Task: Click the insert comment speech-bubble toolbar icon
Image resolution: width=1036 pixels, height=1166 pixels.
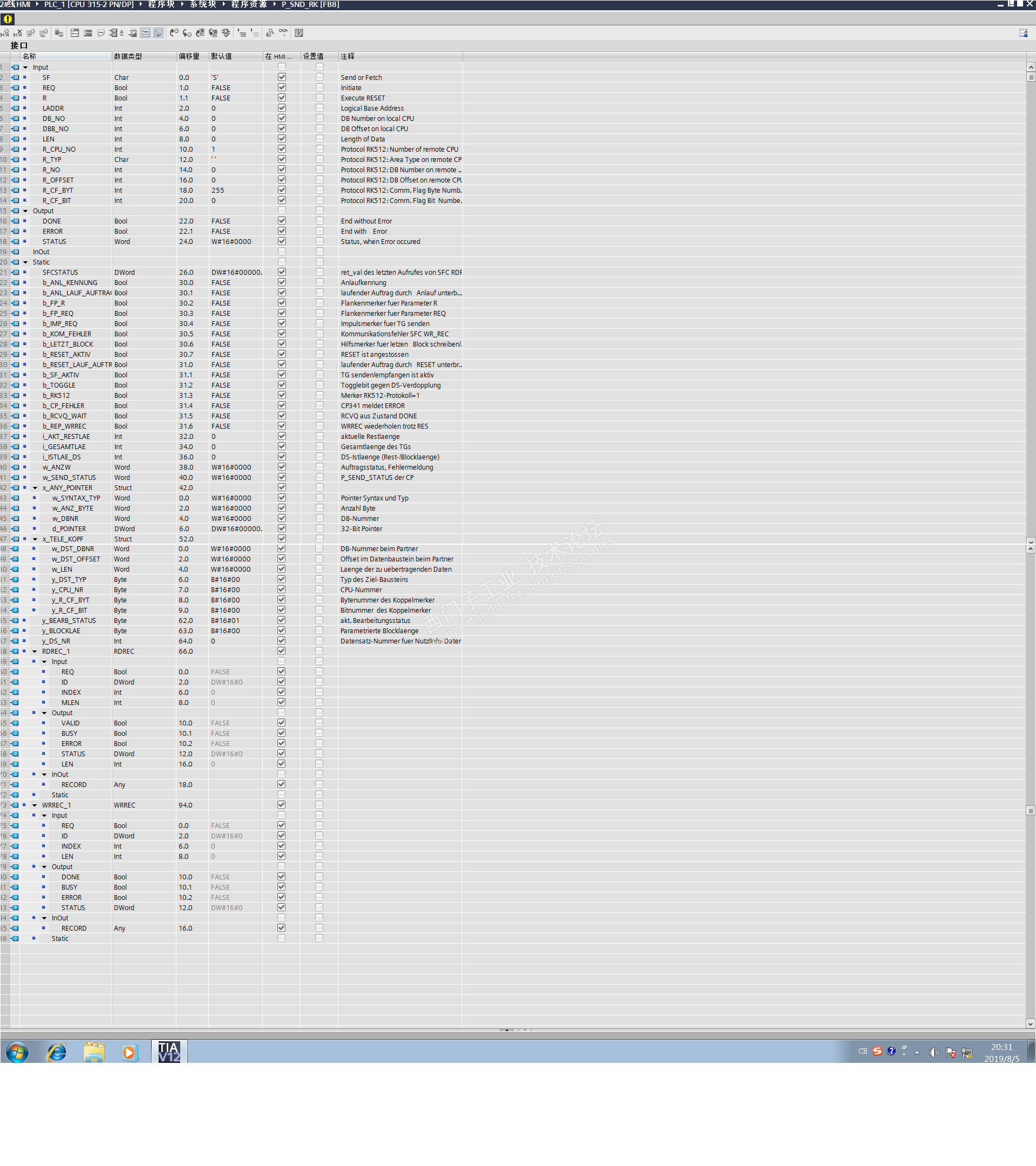Action: click(x=101, y=33)
